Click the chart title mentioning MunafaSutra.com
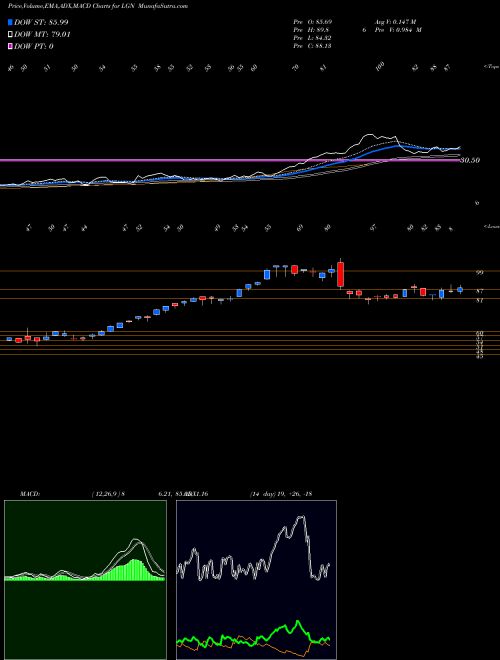This screenshot has height=660, width=500. click(98, 6)
